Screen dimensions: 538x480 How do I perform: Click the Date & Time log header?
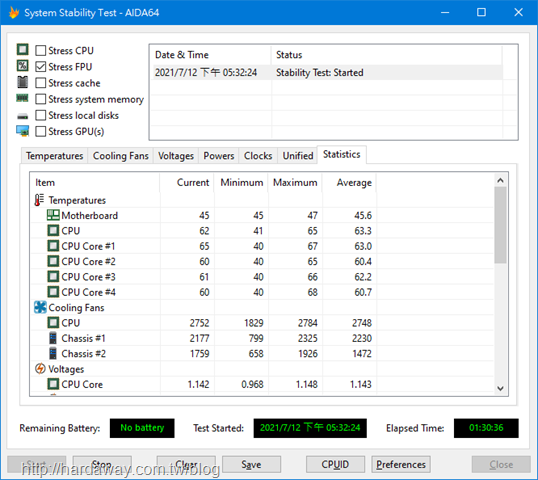click(211, 55)
